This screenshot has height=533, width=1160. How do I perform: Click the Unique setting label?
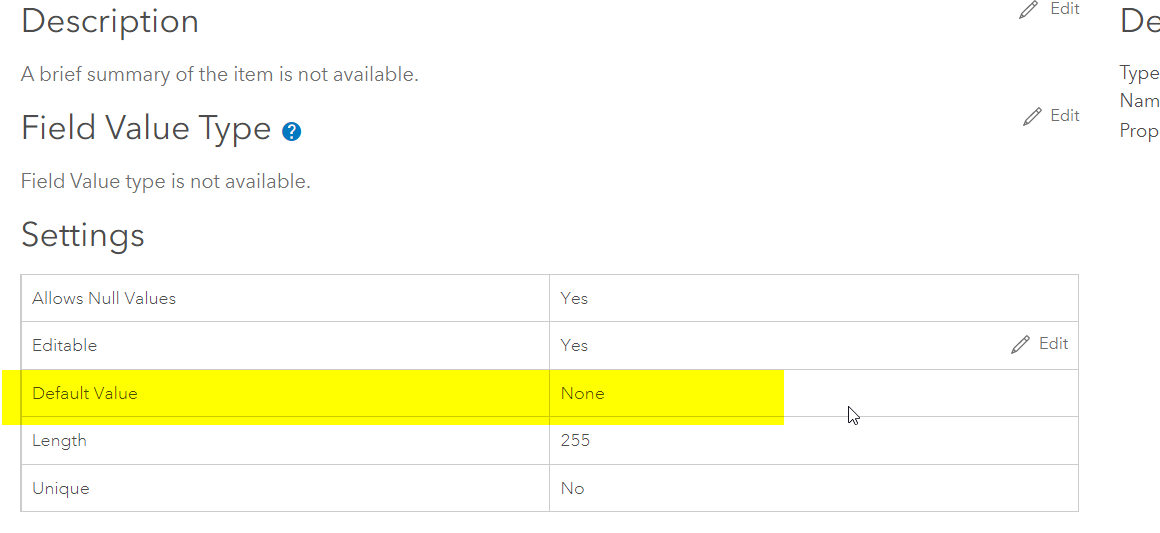[61, 488]
